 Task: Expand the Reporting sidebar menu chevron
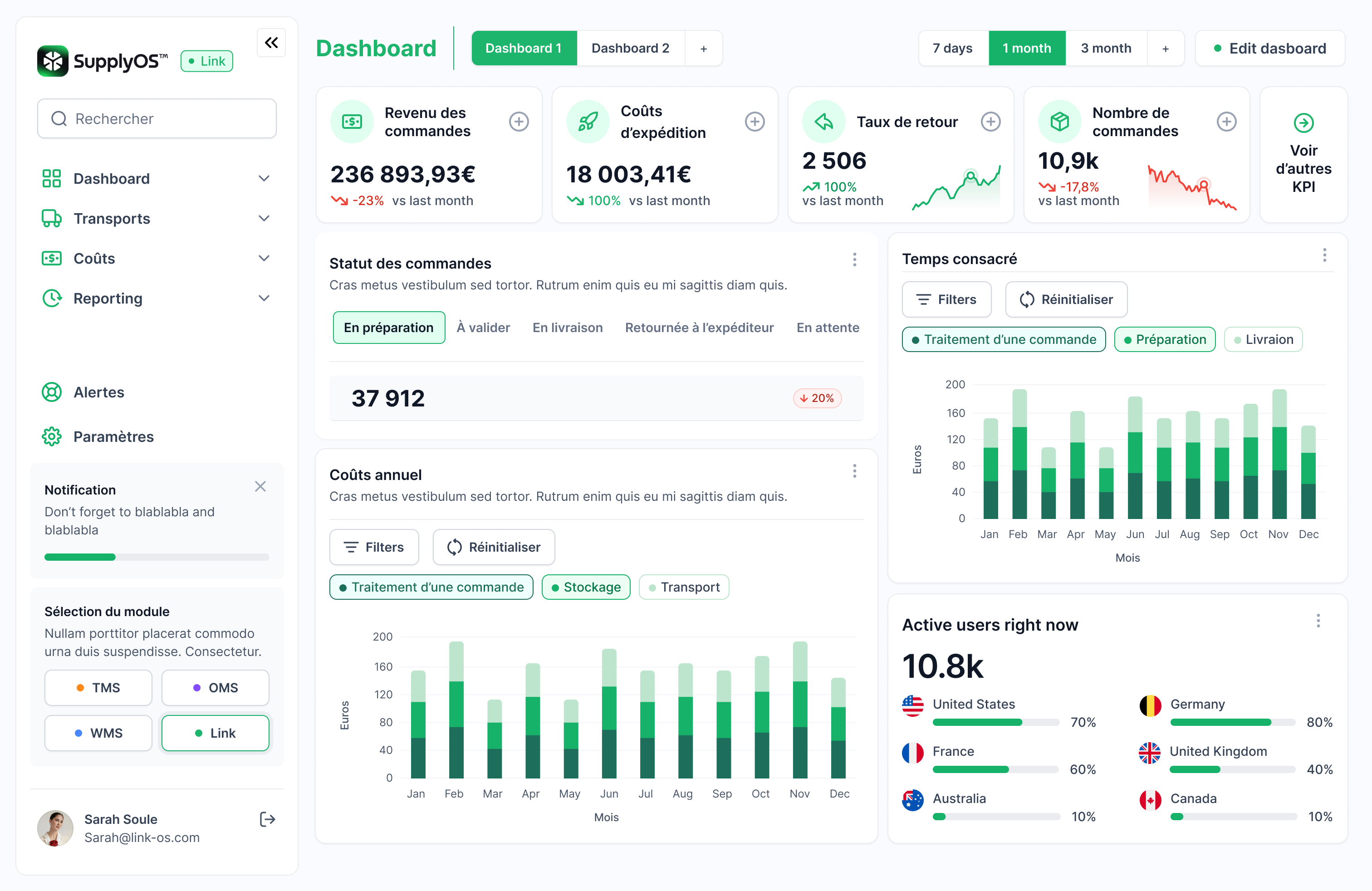264,298
